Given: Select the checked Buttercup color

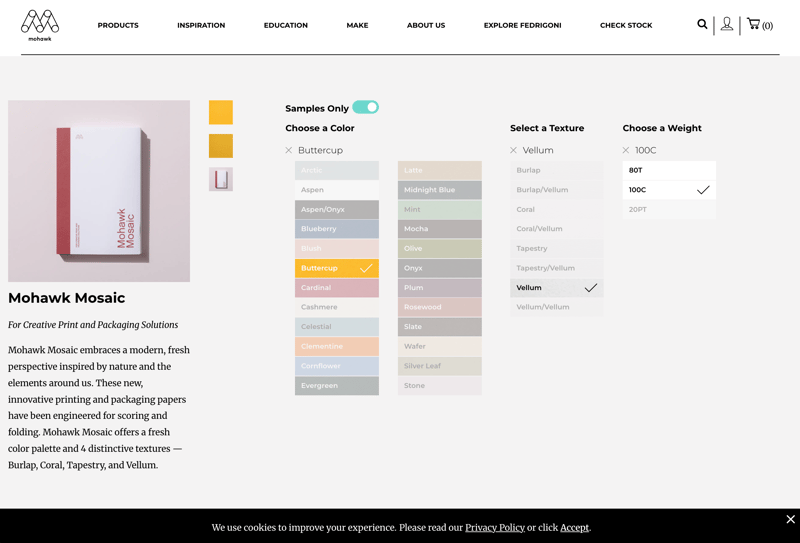Looking at the screenshot, I should (337, 268).
